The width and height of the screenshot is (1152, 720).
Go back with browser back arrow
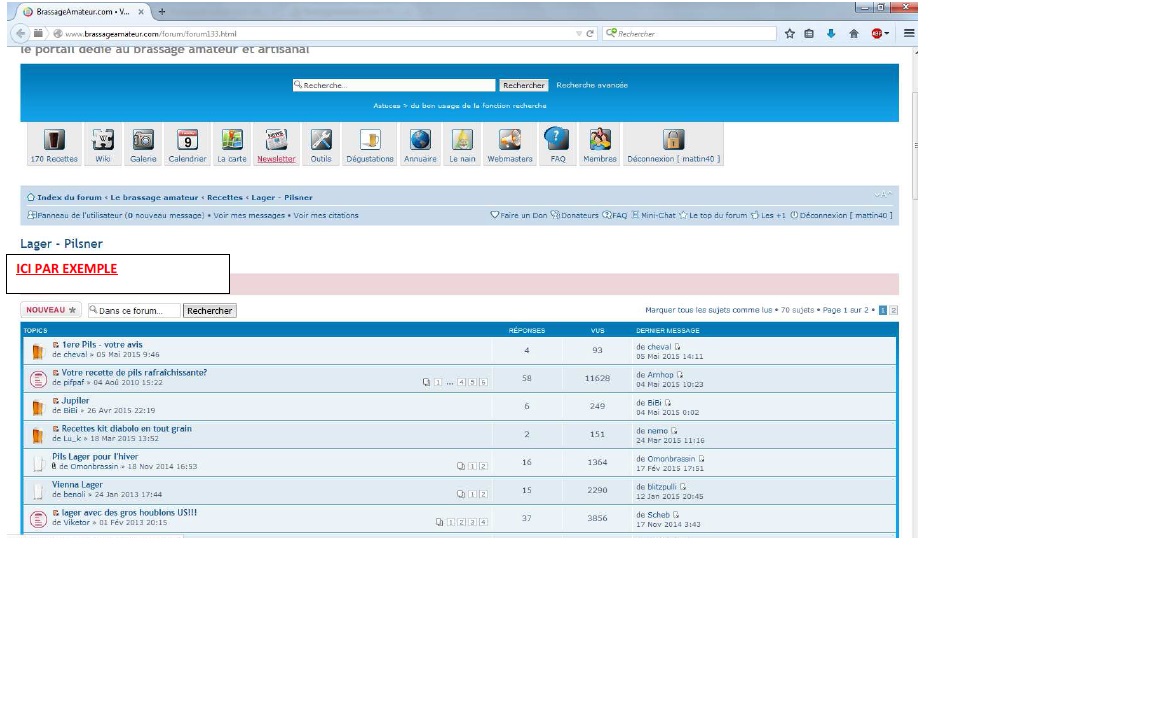(21, 33)
